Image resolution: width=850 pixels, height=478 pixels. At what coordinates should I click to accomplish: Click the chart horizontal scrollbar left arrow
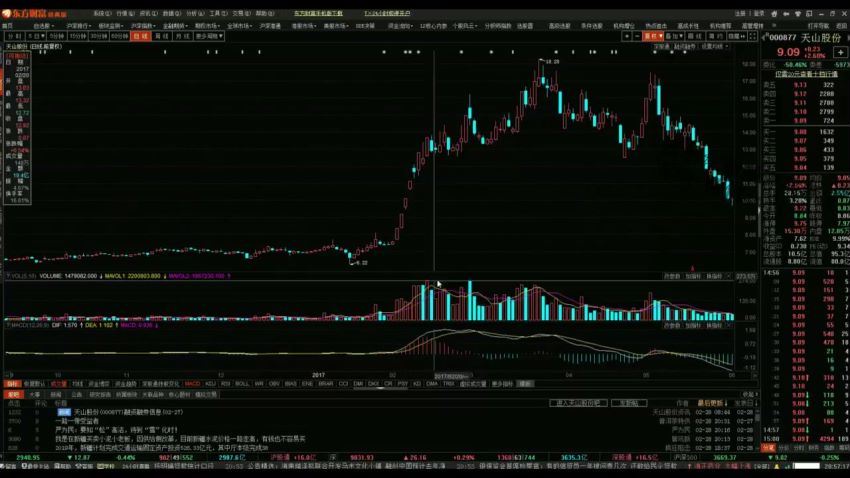[x=8, y=375]
